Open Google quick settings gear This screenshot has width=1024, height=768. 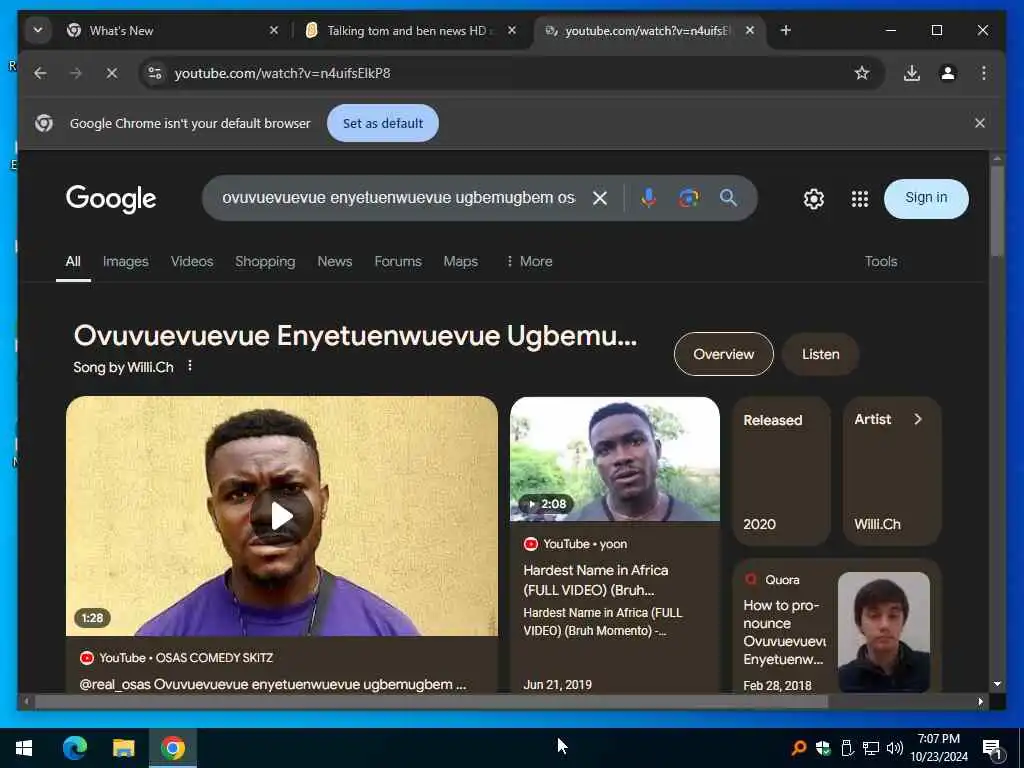[x=814, y=199]
